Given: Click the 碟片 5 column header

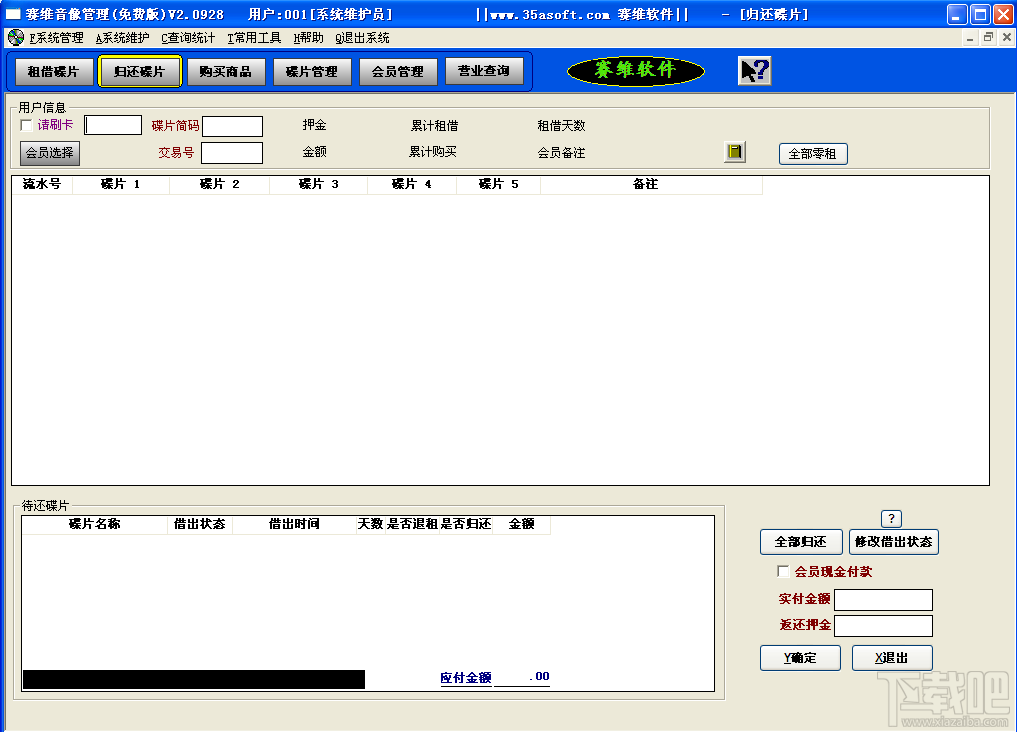Looking at the screenshot, I should 498,184.
